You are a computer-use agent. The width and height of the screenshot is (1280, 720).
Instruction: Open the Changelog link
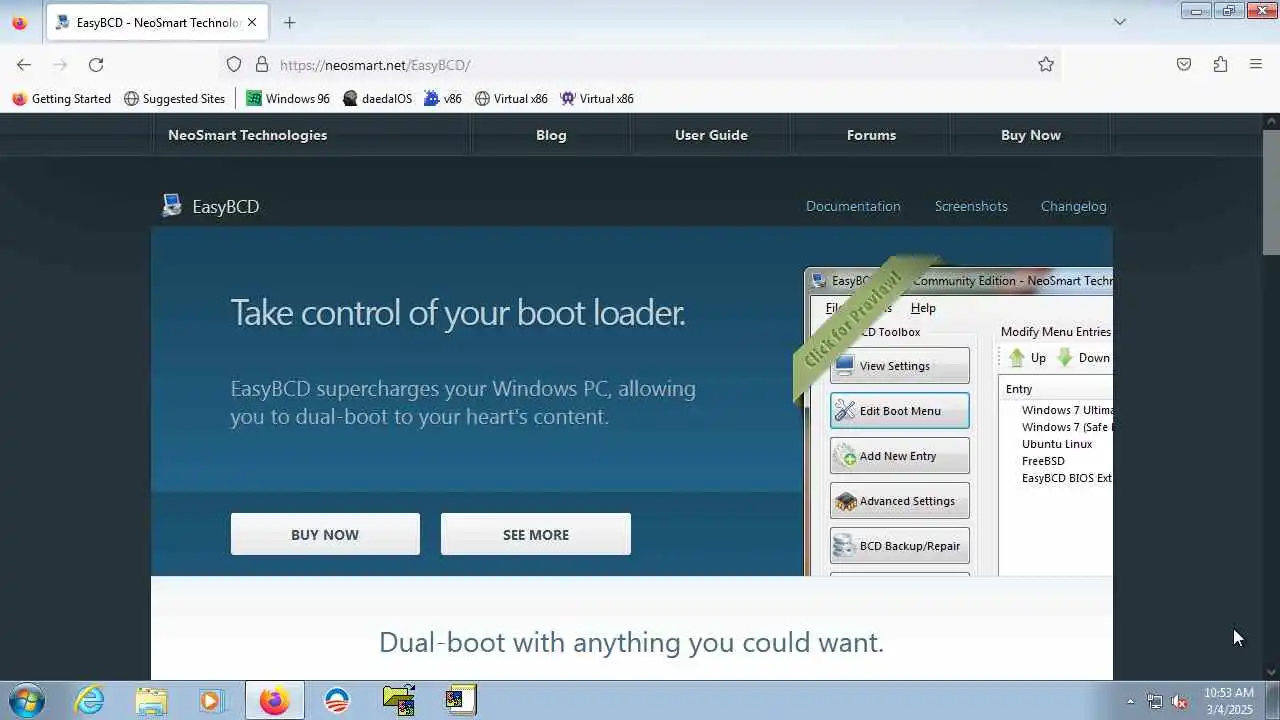(x=1073, y=206)
